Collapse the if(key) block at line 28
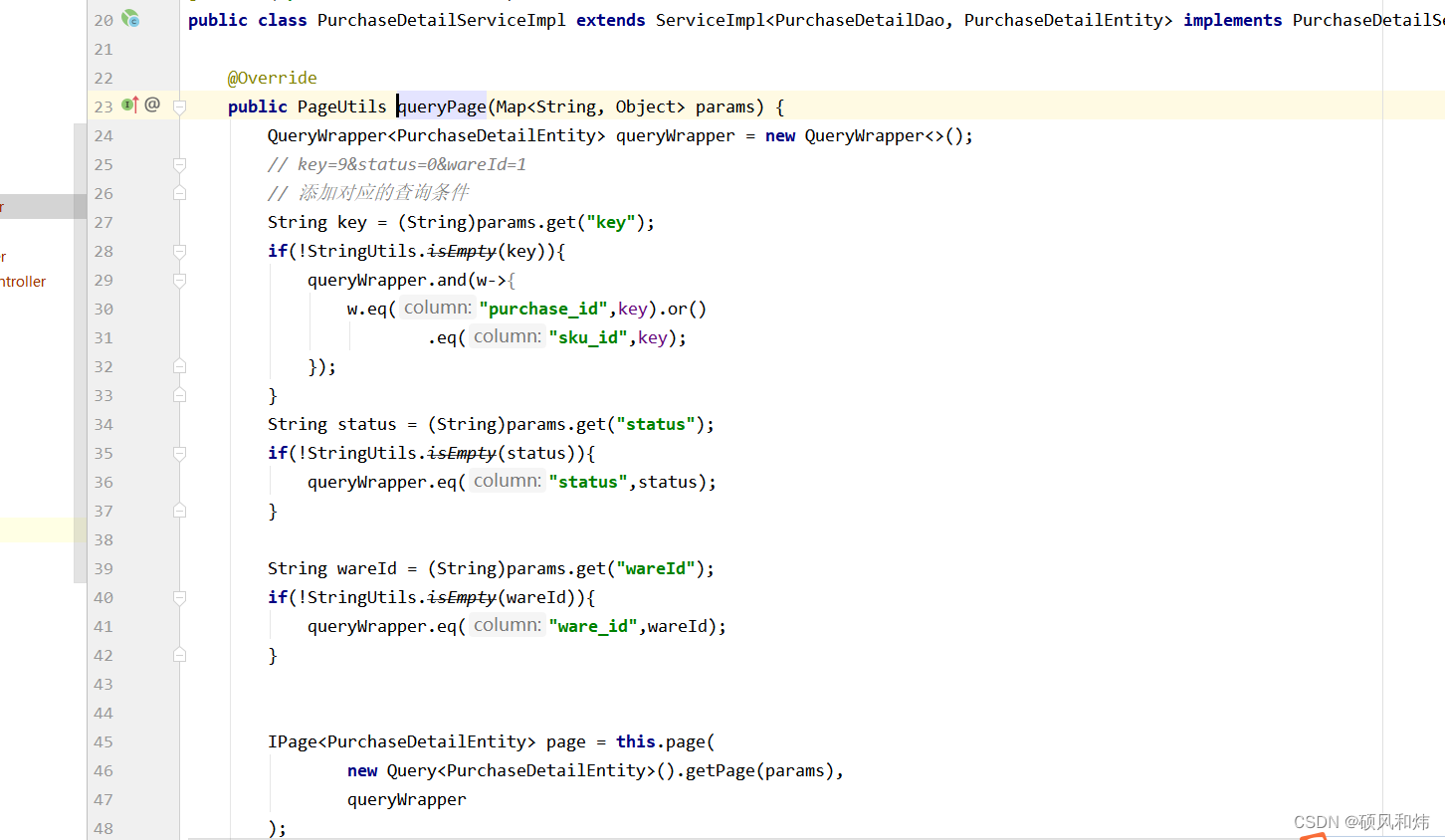The height and width of the screenshot is (840, 1445). 179,251
